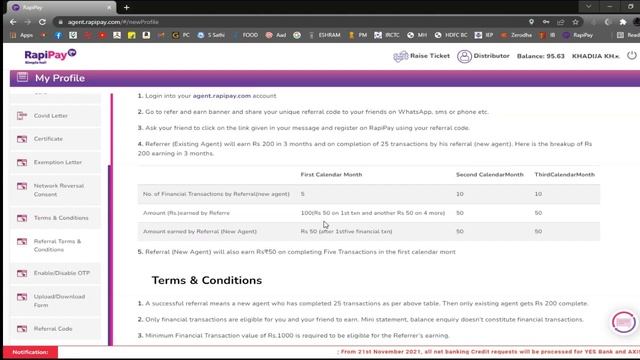Click the Terms & Conditions sidebar icon
Viewport: 640px width, 360px height.
tap(22, 218)
